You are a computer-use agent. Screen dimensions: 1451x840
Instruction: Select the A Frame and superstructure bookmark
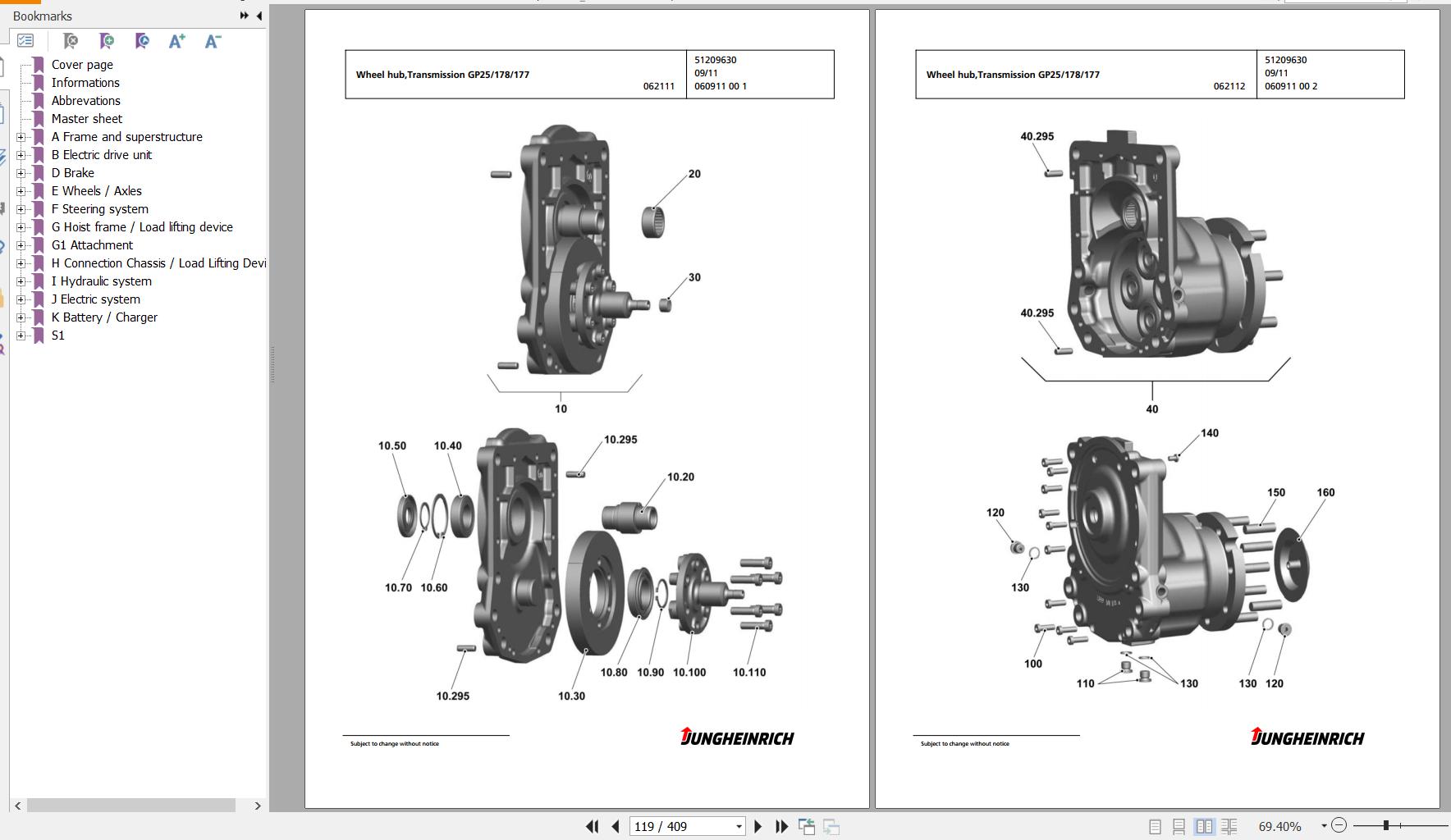point(127,137)
